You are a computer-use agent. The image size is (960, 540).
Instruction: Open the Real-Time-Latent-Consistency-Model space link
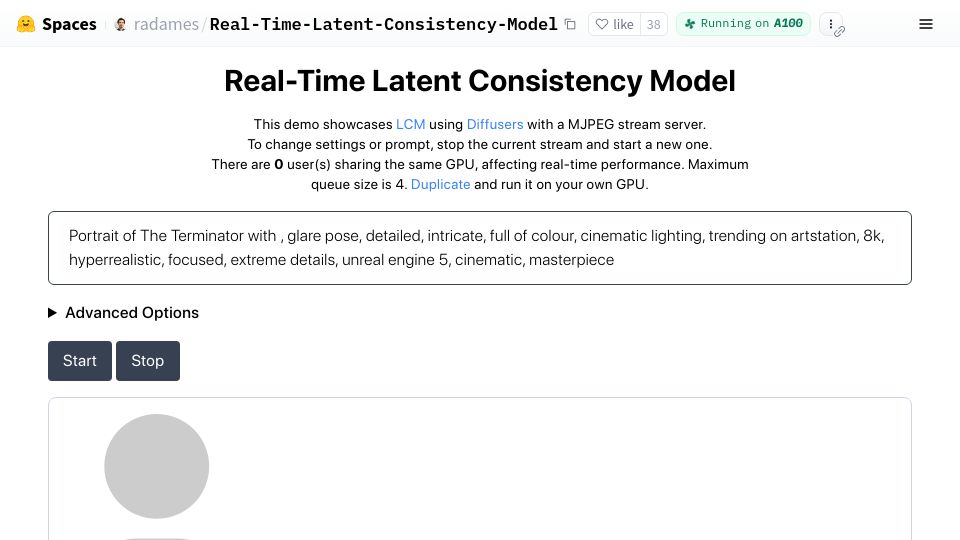coord(383,24)
